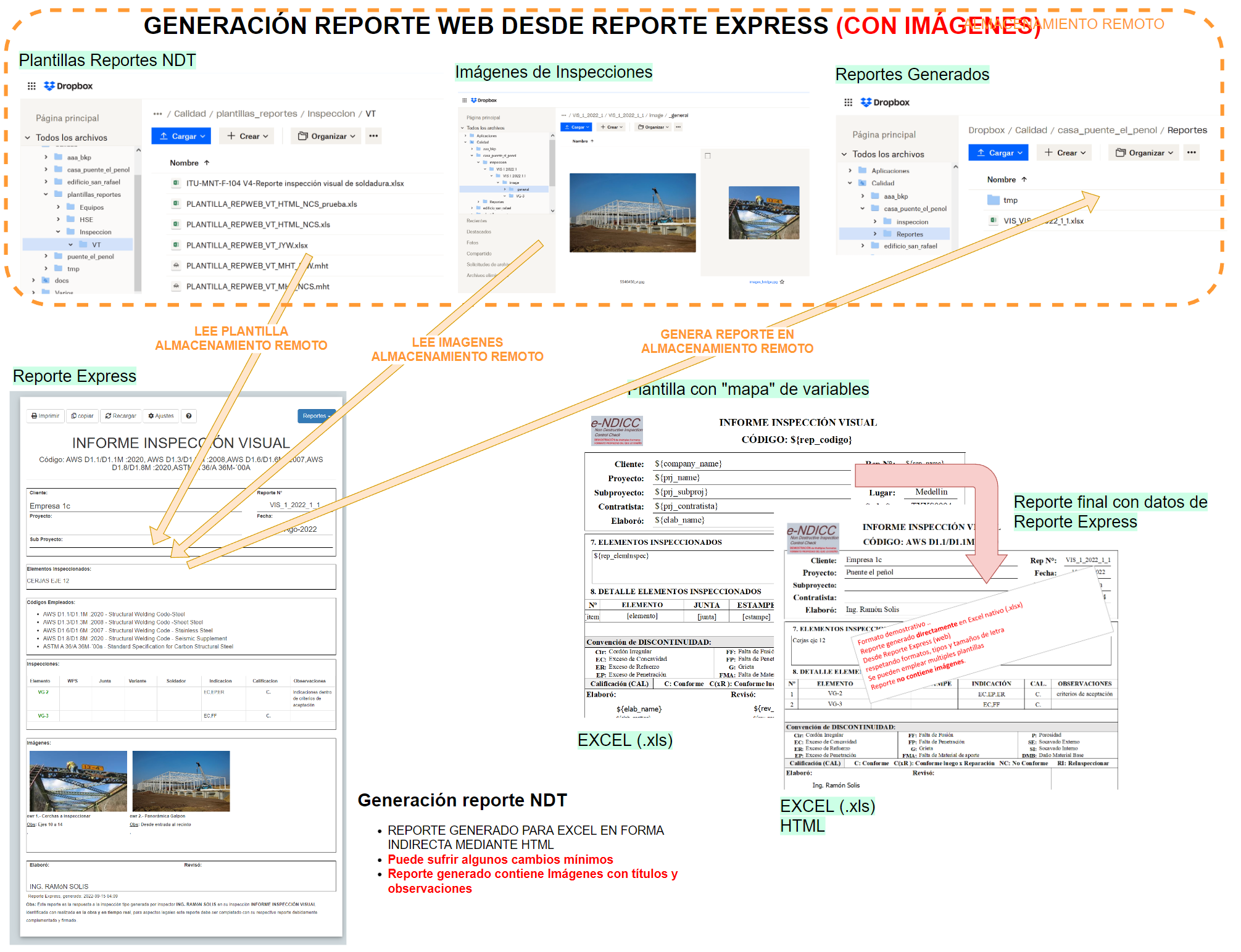Click the Dropbox logo in Reportes Generados panel
This screenshot has width=1241, height=952.
(885, 102)
